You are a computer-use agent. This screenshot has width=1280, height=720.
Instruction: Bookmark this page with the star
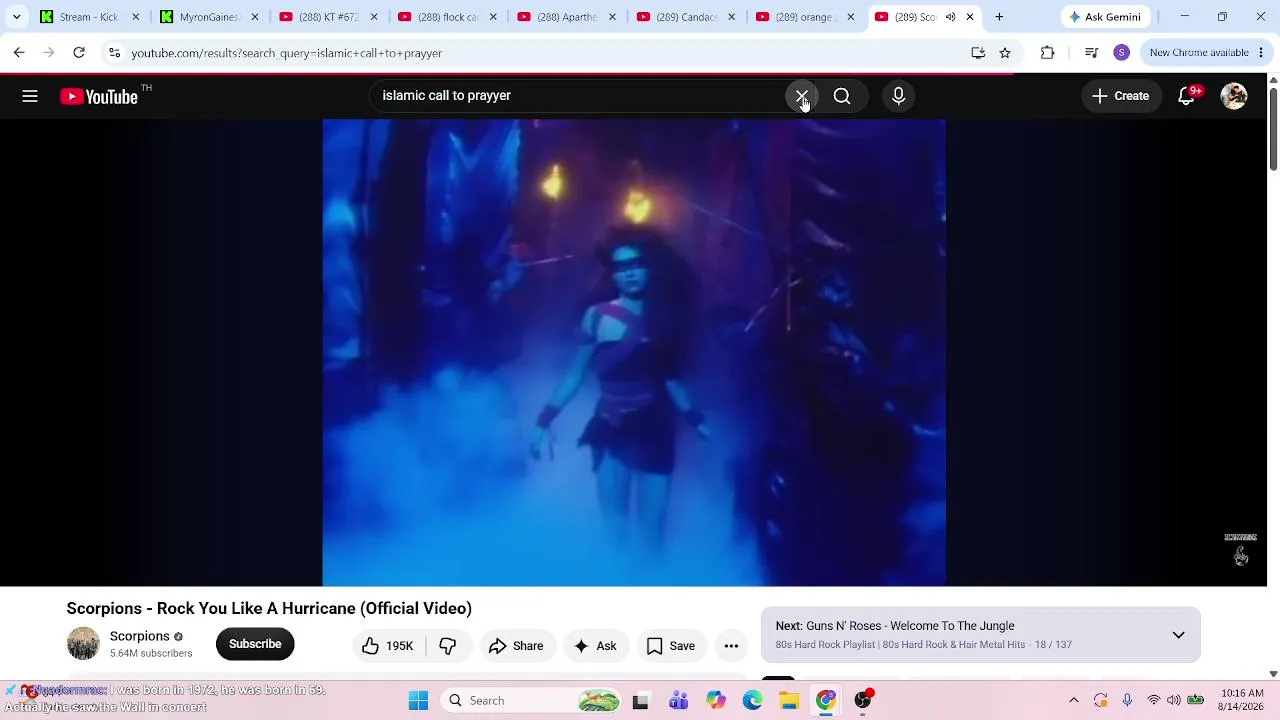[x=1005, y=53]
